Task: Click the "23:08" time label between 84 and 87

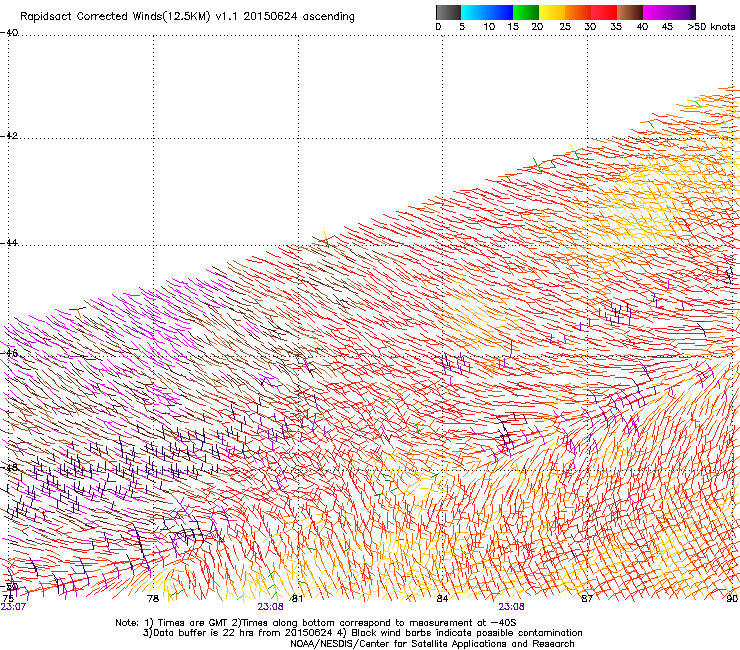Action: (x=512, y=607)
